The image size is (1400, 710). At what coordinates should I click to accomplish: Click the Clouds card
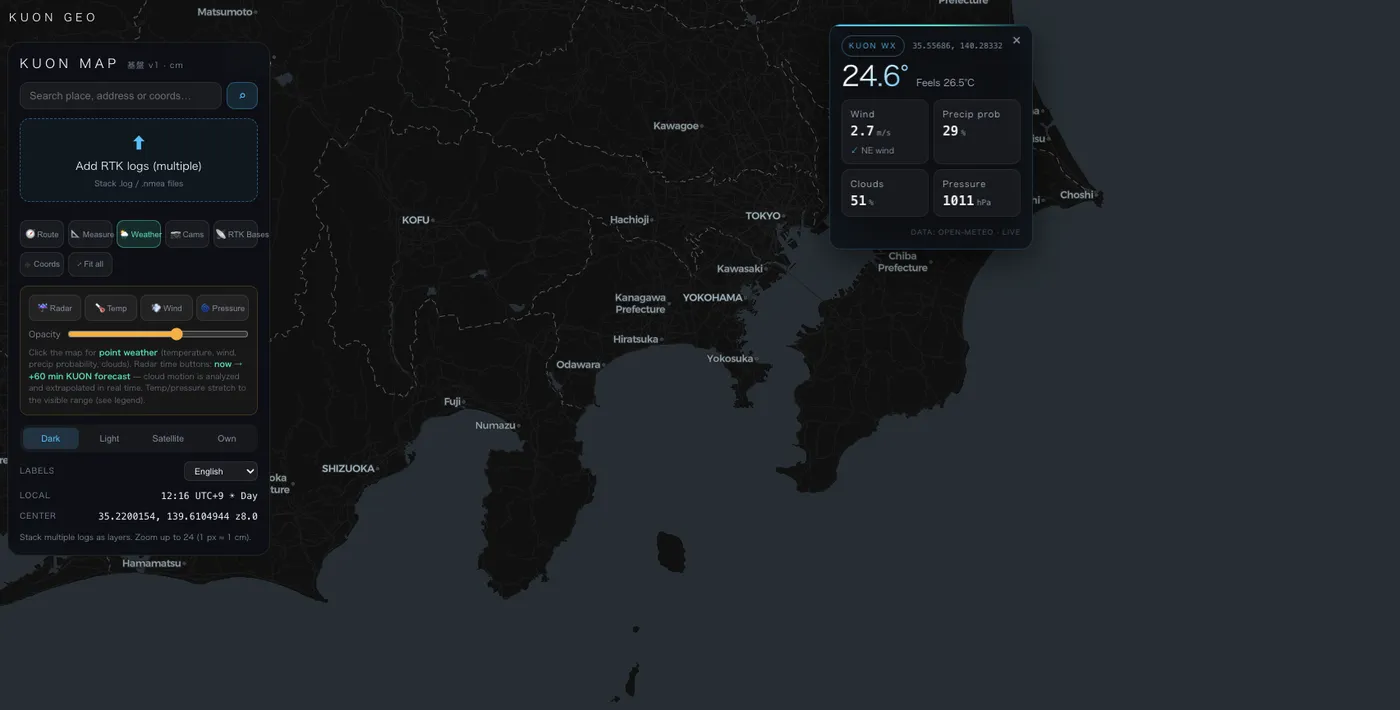coord(885,193)
